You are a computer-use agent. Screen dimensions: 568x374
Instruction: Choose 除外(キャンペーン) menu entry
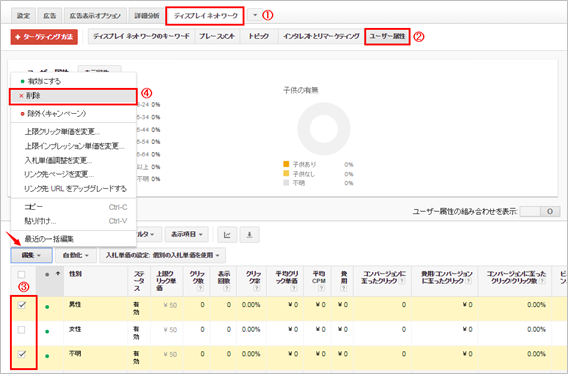click(x=74, y=113)
